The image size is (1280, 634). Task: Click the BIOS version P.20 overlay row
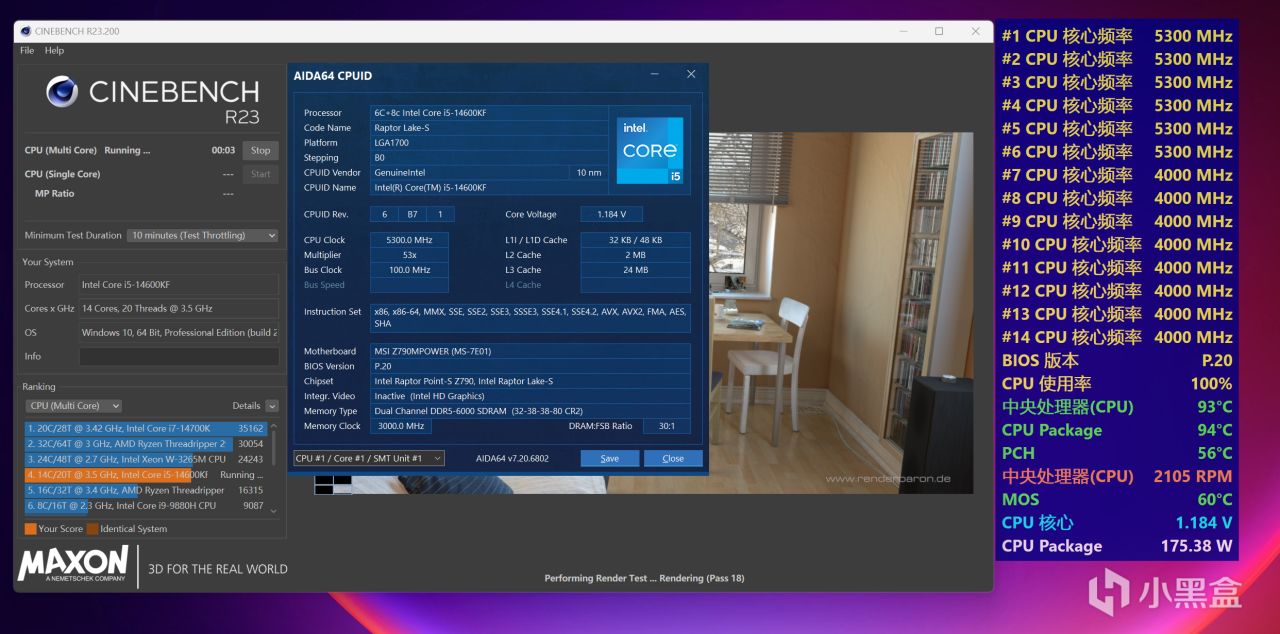pyautogui.click(x=1117, y=361)
